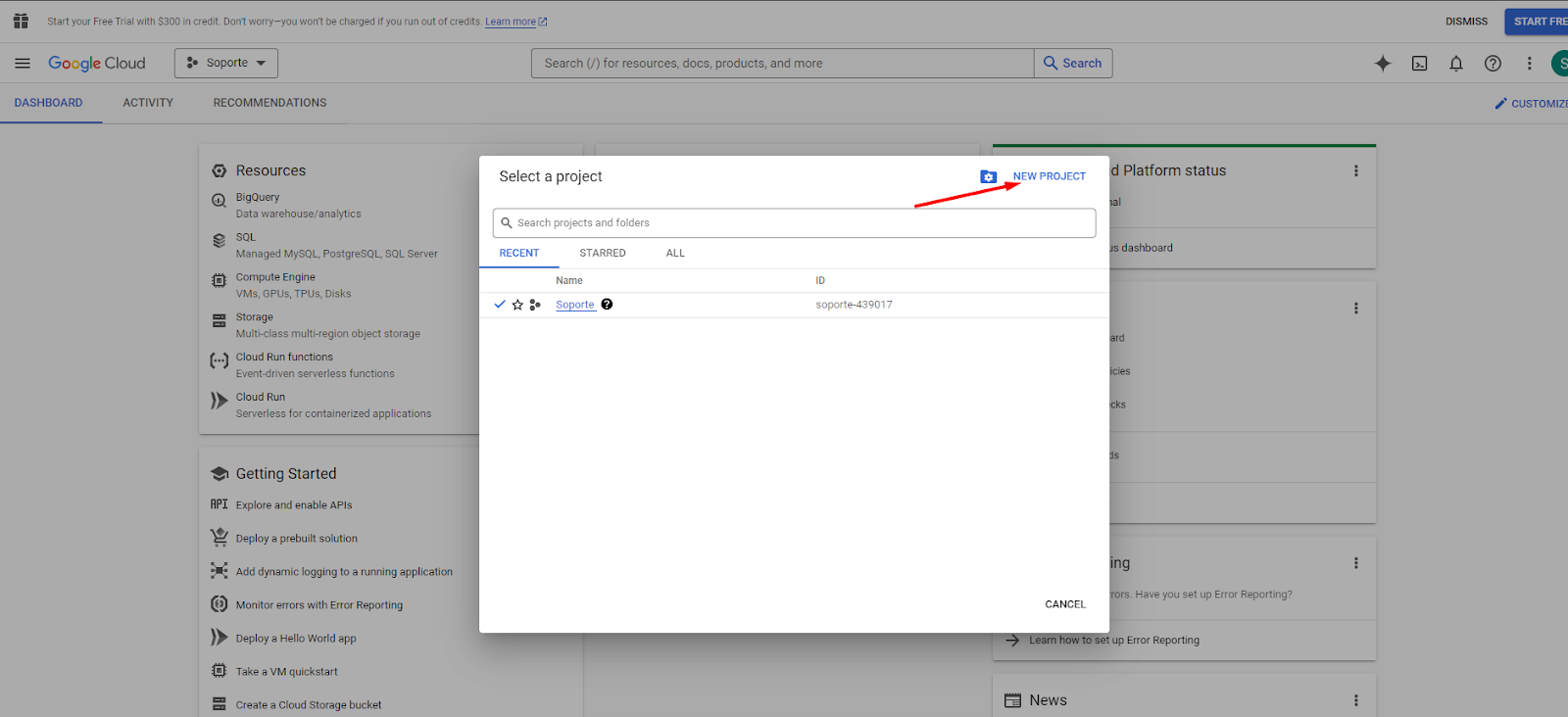Dismiss the free trial banner
This screenshot has height=717, width=1568.
(x=1467, y=22)
